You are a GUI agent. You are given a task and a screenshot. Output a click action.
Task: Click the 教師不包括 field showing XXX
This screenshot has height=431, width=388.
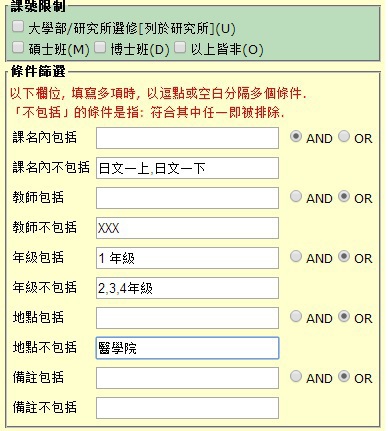(187, 228)
